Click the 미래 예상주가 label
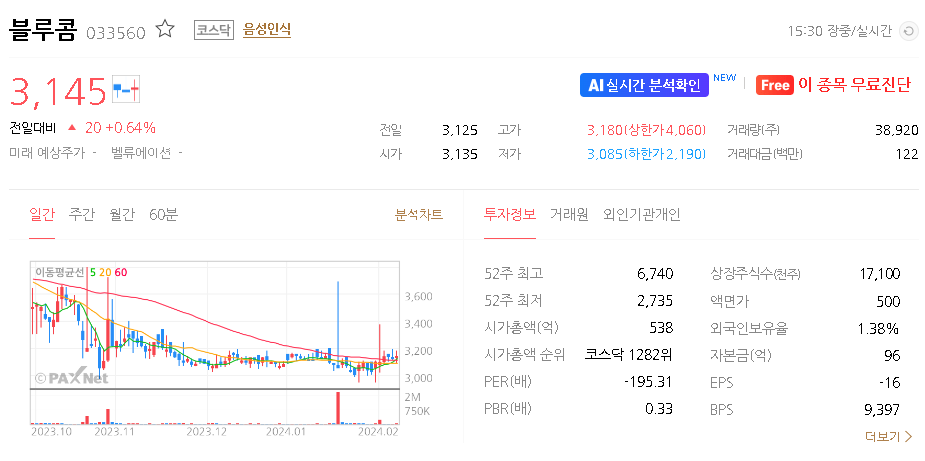The height and width of the screenshot is (461, 925). click(x=47, y=153)
